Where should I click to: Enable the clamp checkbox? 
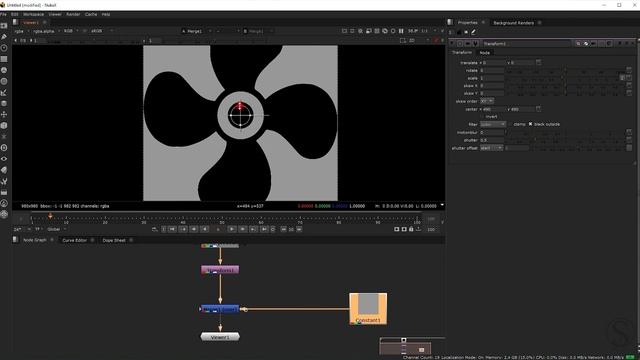coord(510,124)
